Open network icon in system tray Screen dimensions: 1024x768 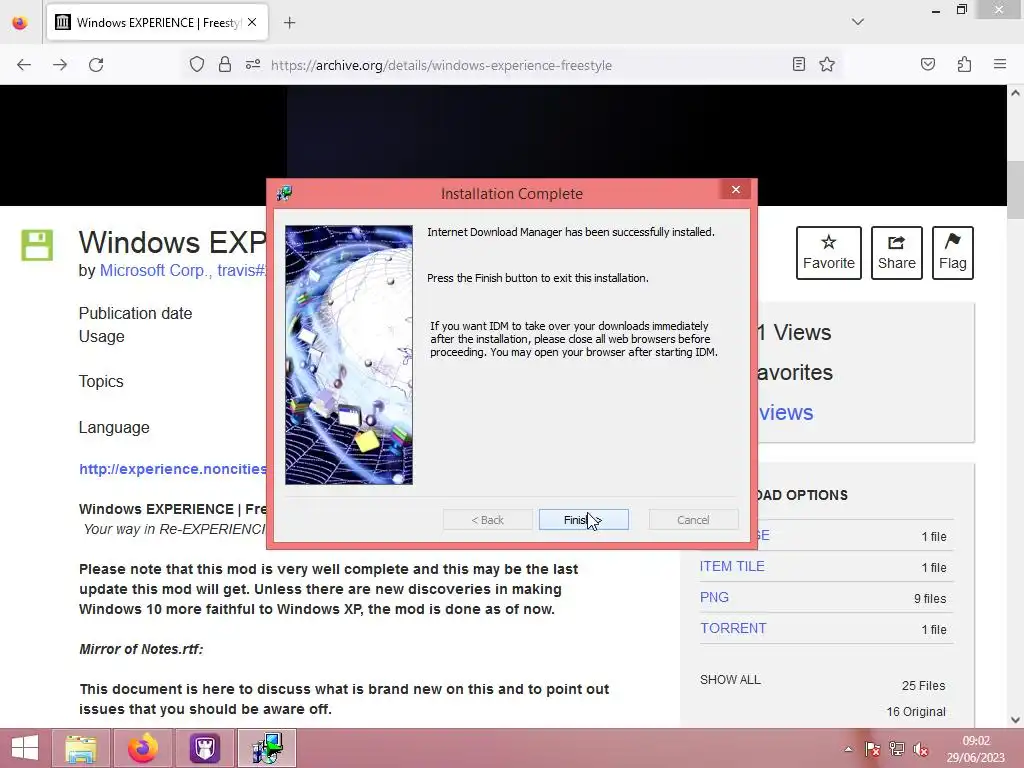click(897, 749)
